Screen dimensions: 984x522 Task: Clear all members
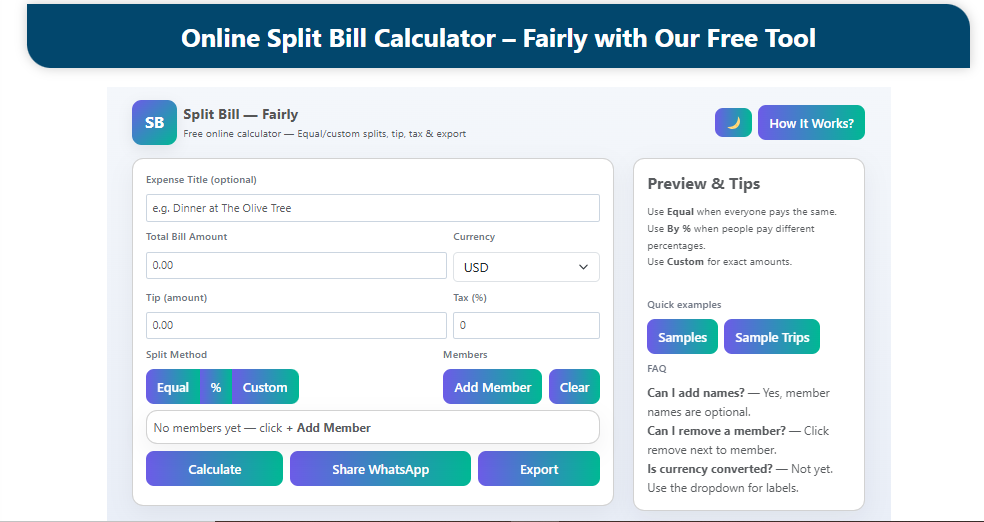(x=574, y=387)
